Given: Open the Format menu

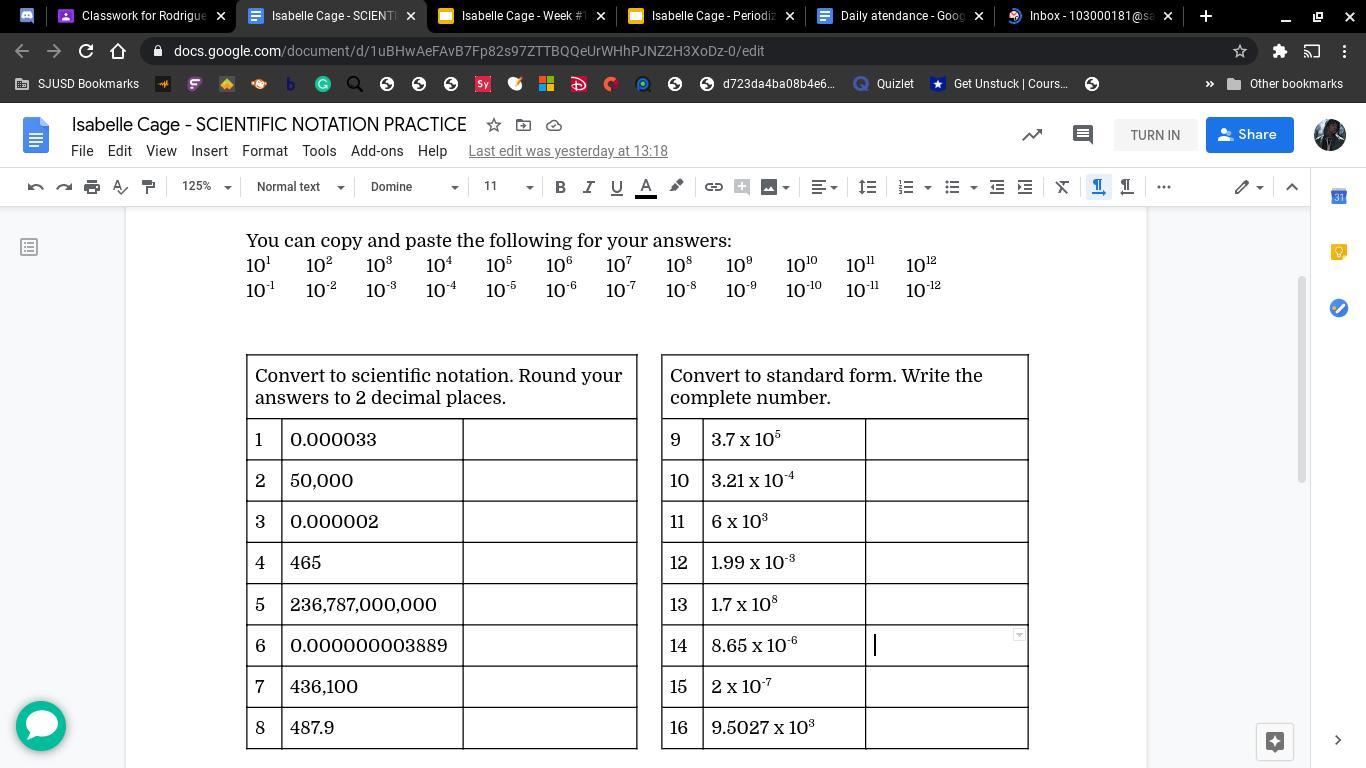Looking at the screenshot, I should (264, 151).
